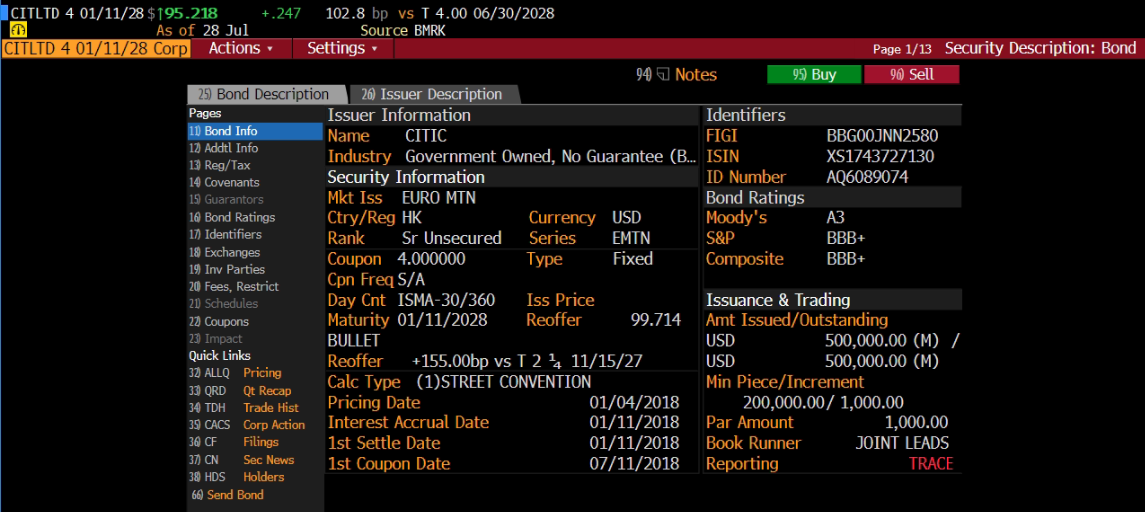1145x512 pixels.
Task: Click the Book Runner JOINT LEADS value
Action: click(x=902, y=443)
